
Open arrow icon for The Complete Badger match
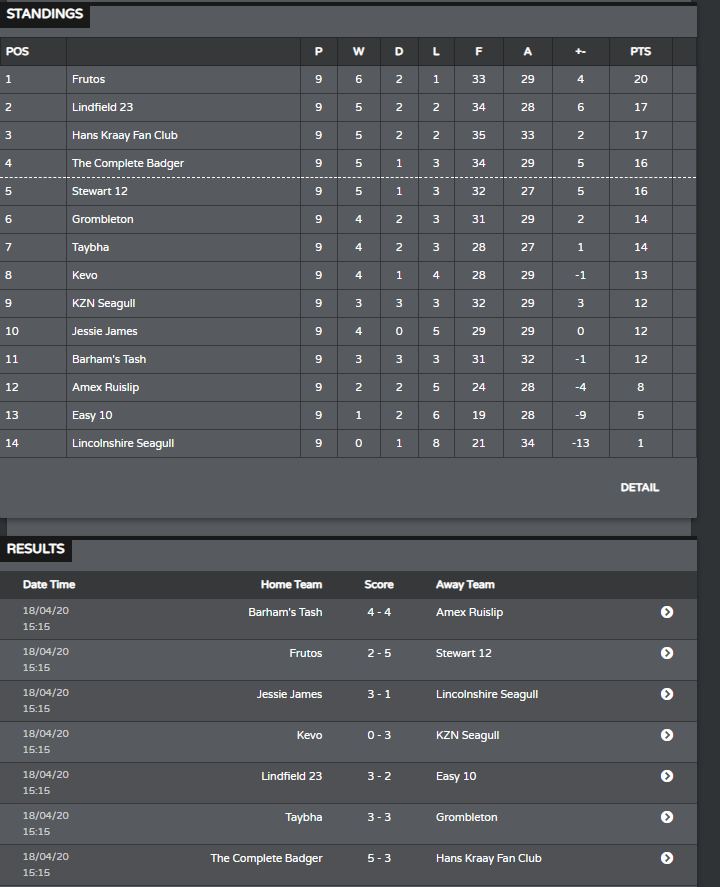(667, 858)
